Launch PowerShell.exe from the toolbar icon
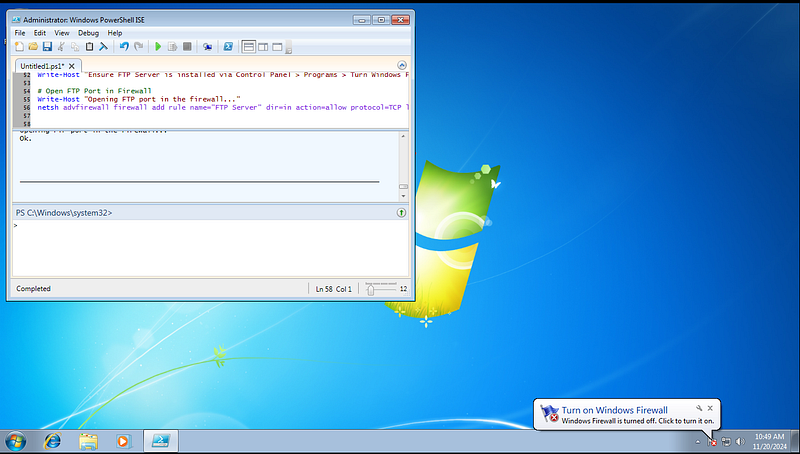 pos(228,47)
